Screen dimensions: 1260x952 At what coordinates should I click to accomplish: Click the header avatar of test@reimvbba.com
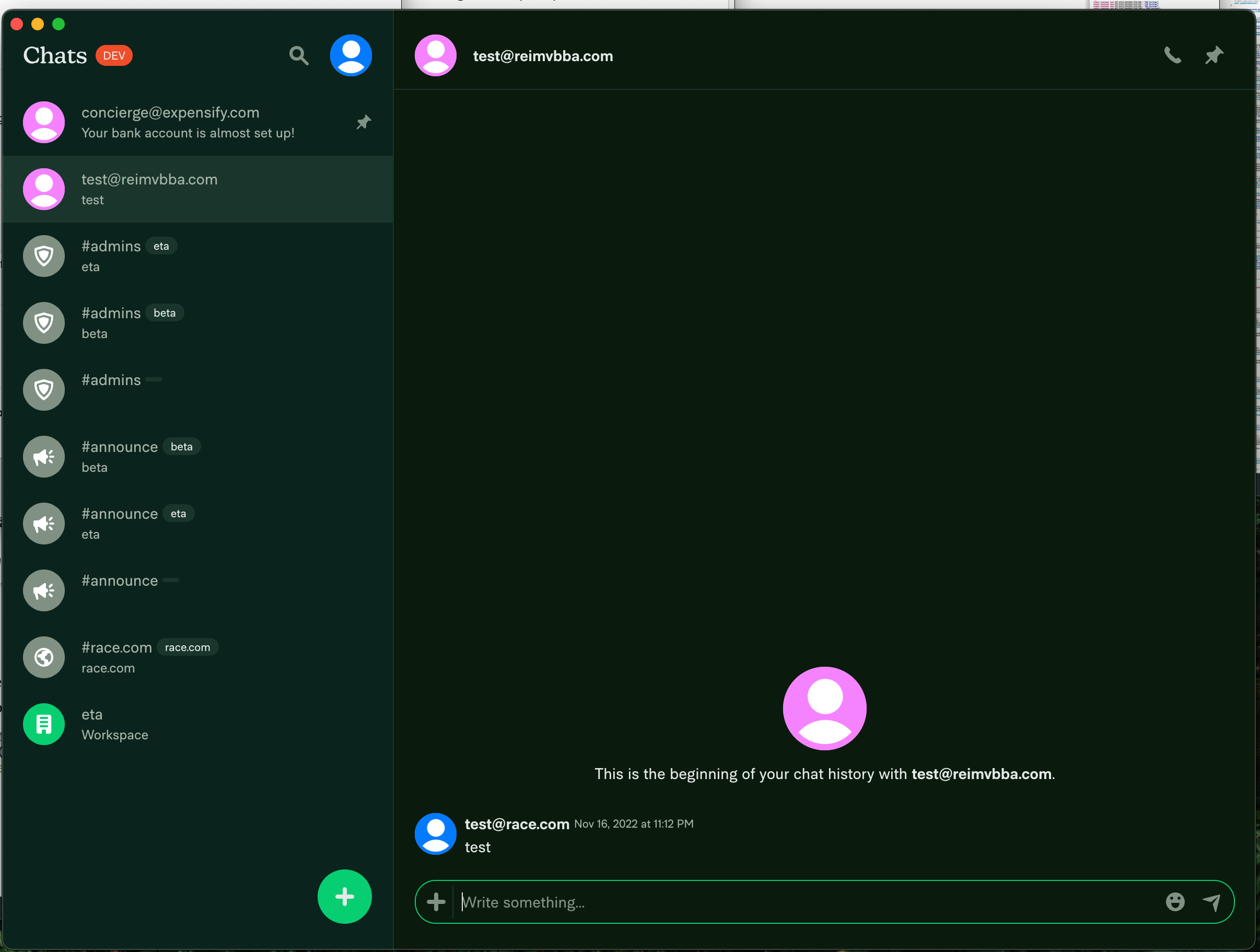tap(436, 55)
